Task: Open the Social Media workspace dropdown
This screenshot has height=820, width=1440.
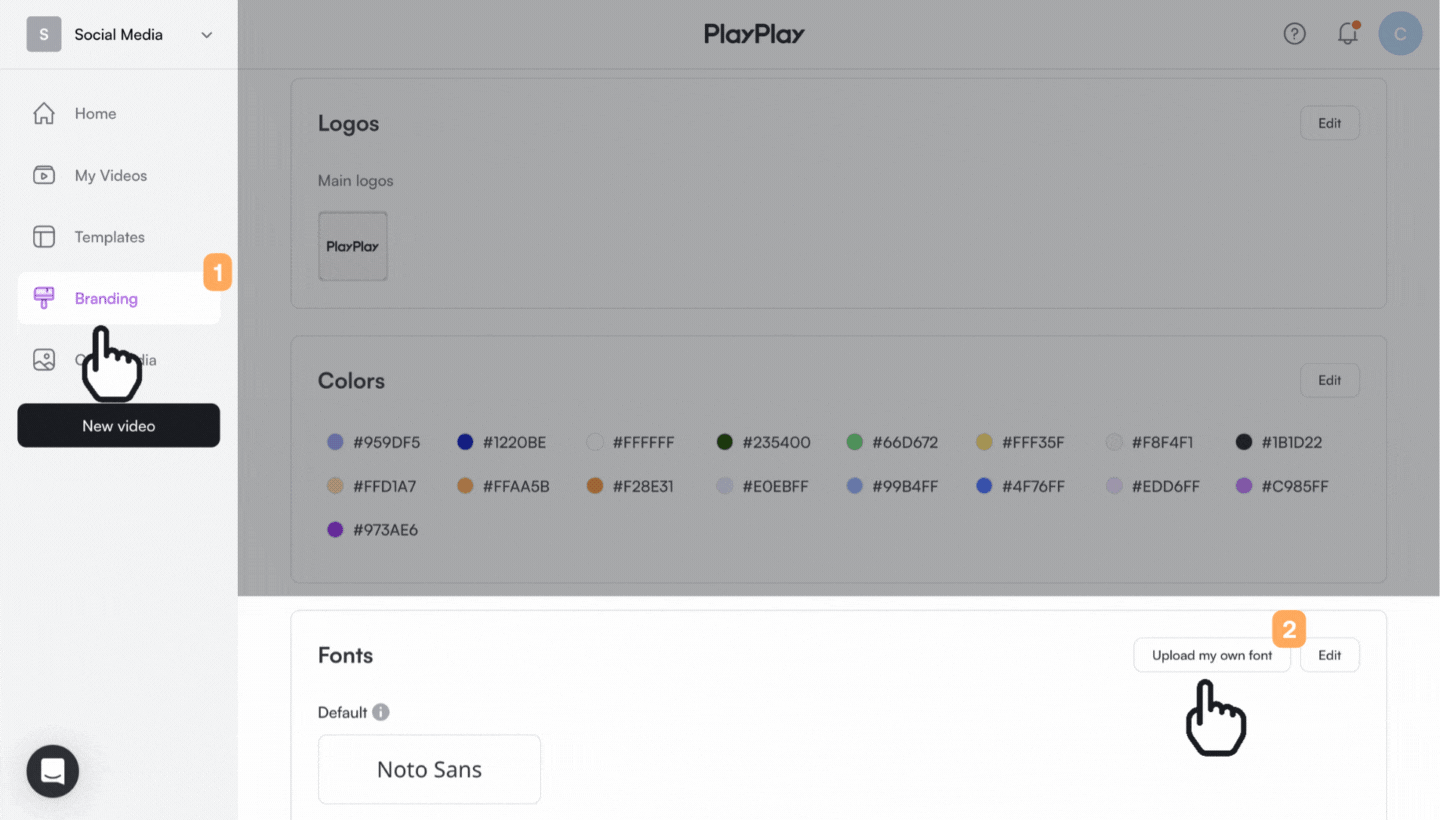Action: click(117, 33)
